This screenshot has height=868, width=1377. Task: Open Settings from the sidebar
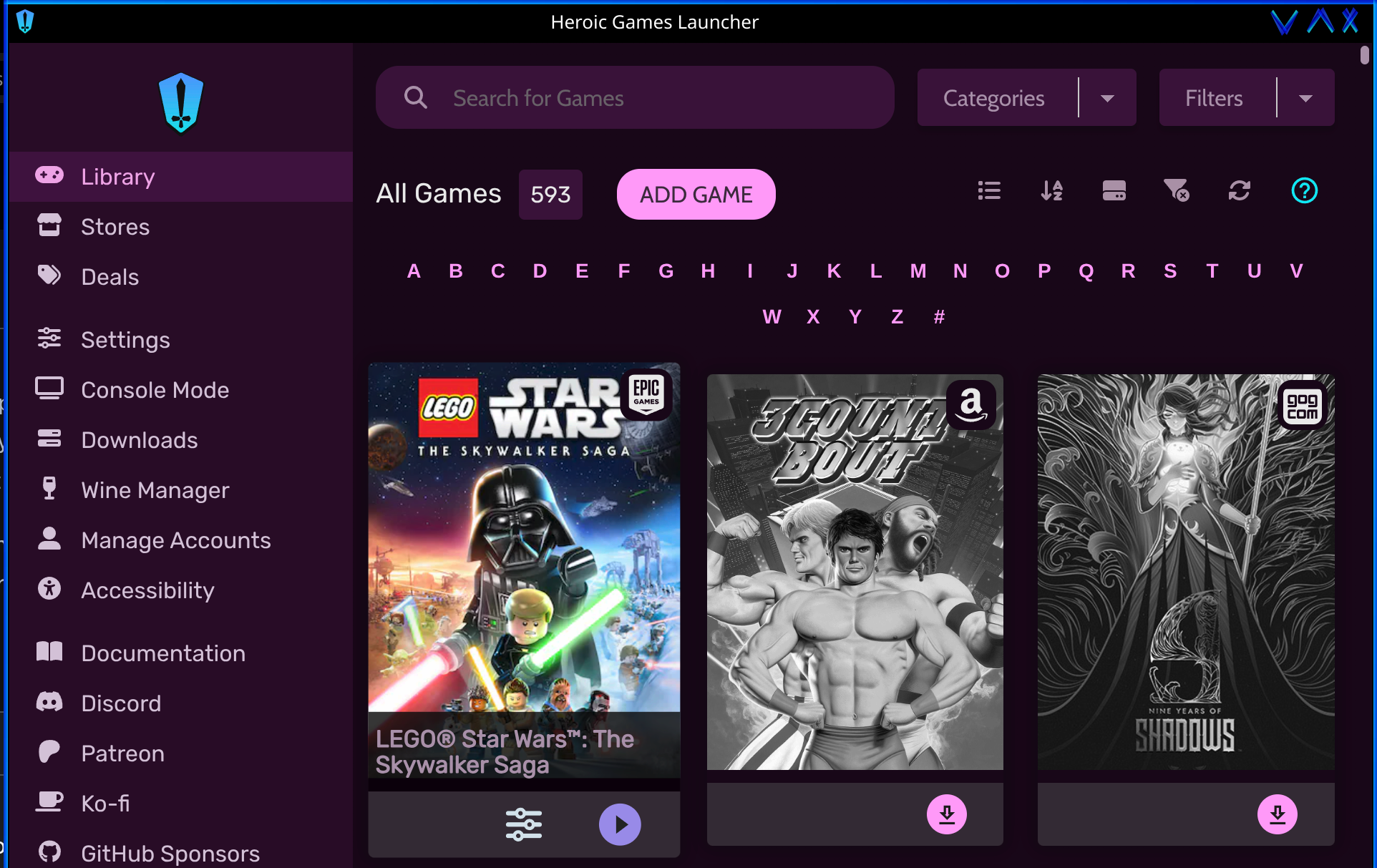point(181,340)
